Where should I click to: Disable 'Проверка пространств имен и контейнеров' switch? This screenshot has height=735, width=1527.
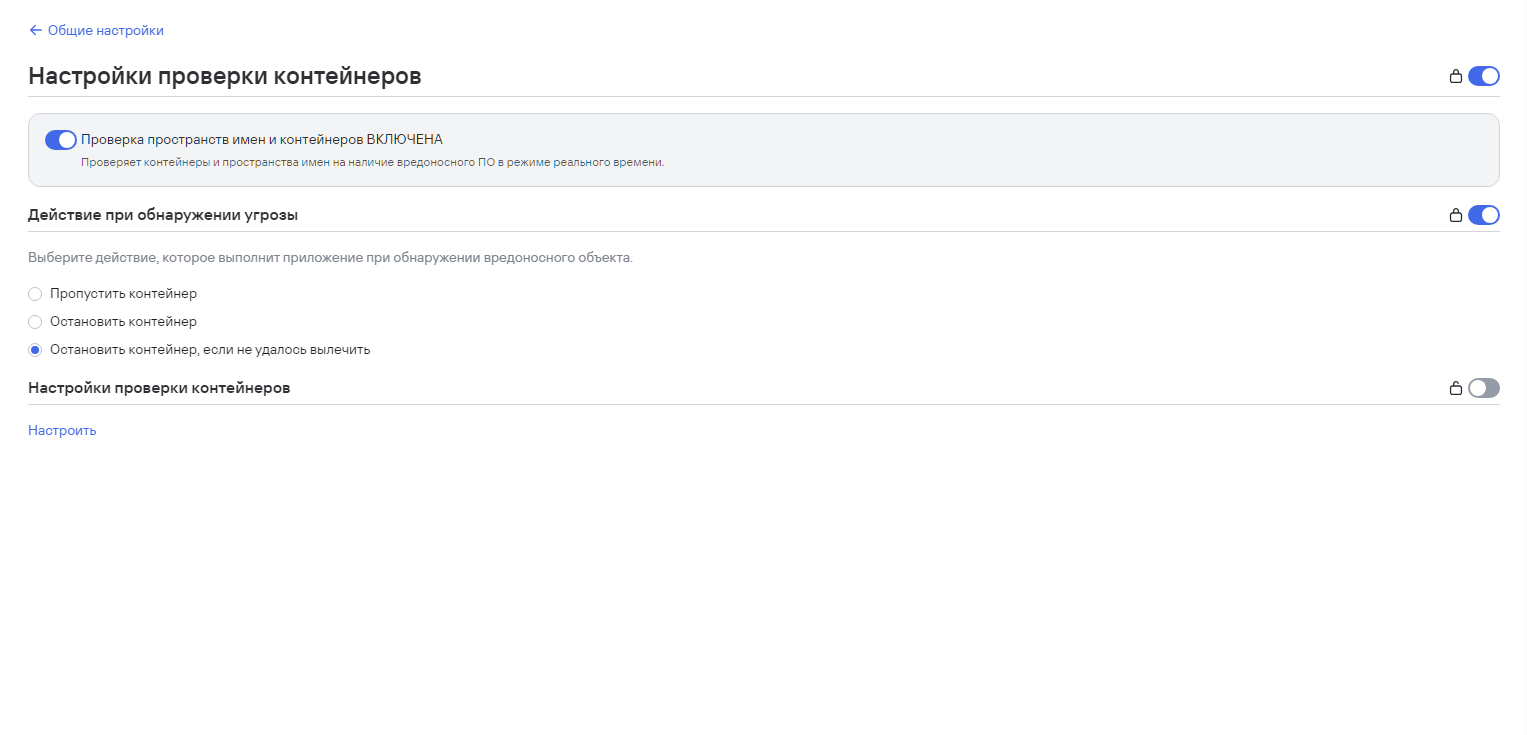click(x=61, y=140)
